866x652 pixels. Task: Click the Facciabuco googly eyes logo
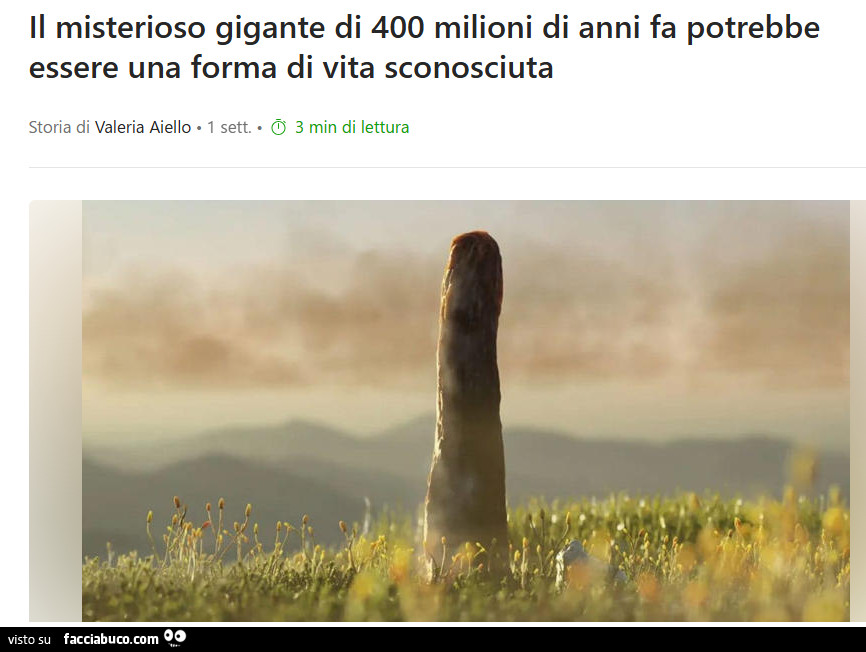point(175,638)
